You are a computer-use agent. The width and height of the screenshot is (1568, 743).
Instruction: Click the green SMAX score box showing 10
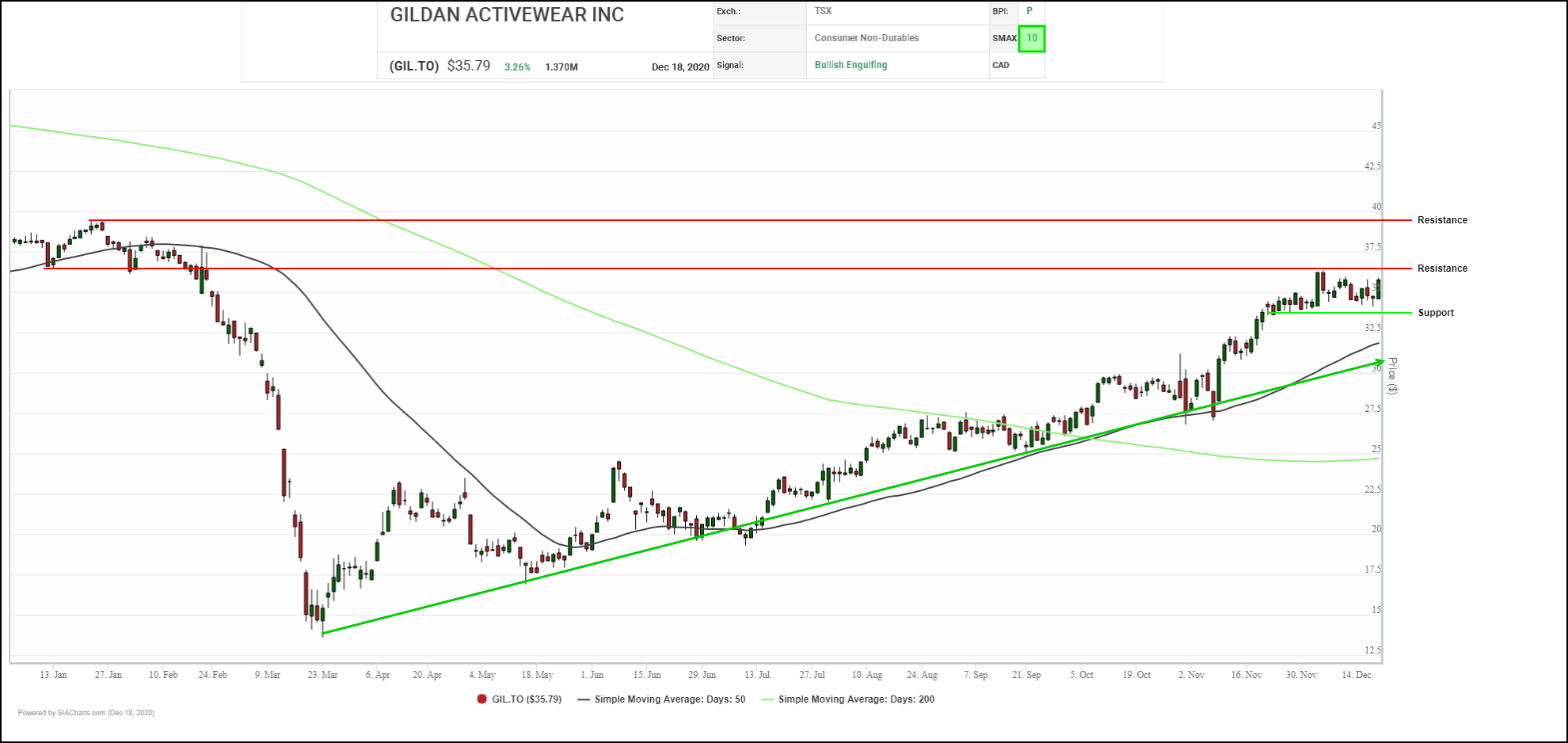(x=1031, y=38)
